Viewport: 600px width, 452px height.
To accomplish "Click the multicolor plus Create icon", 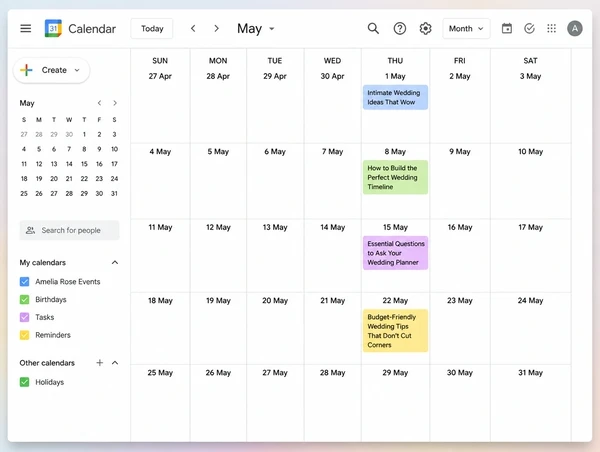I will [26, 70].
